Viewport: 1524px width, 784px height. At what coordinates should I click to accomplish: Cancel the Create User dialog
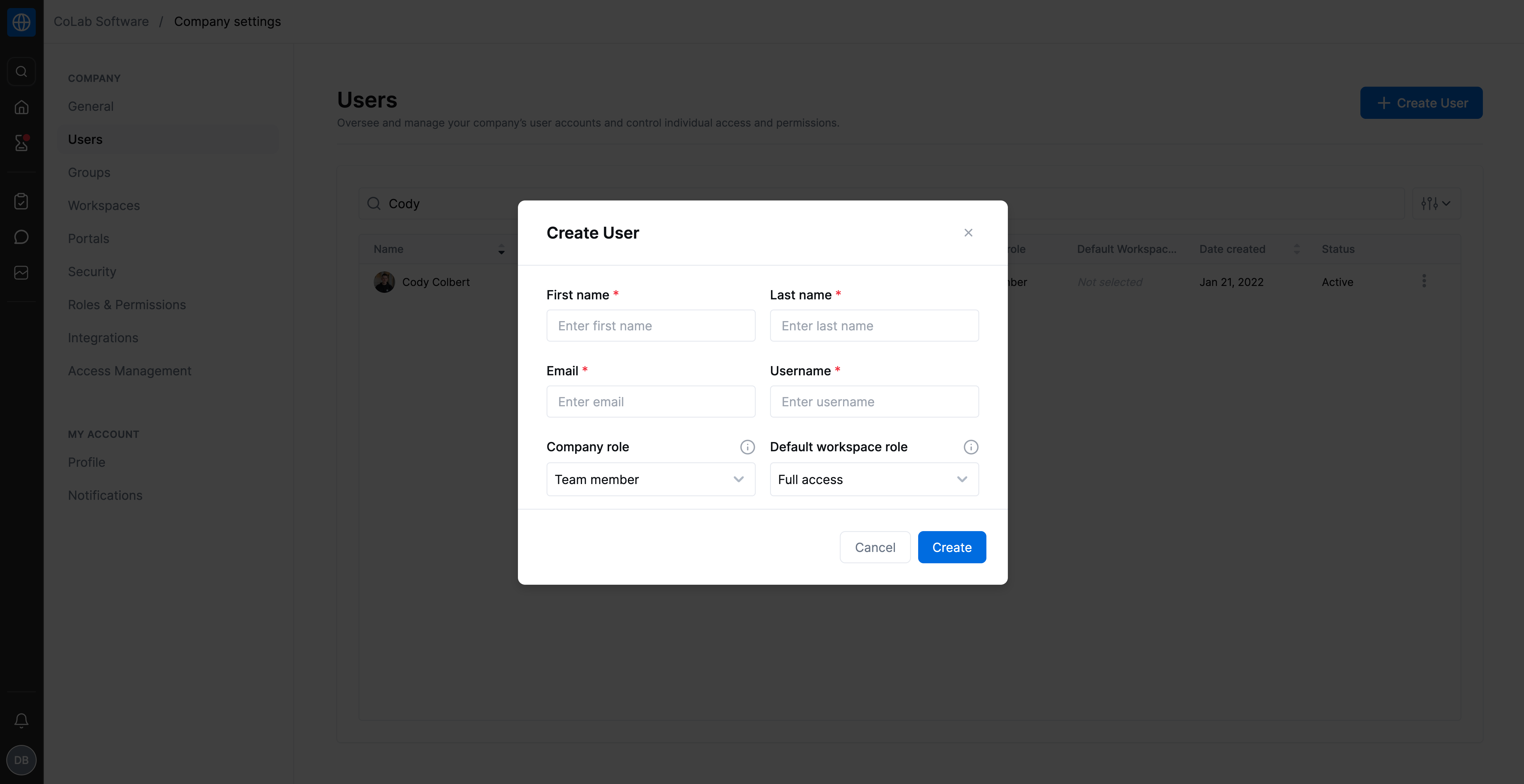point(875,547)
